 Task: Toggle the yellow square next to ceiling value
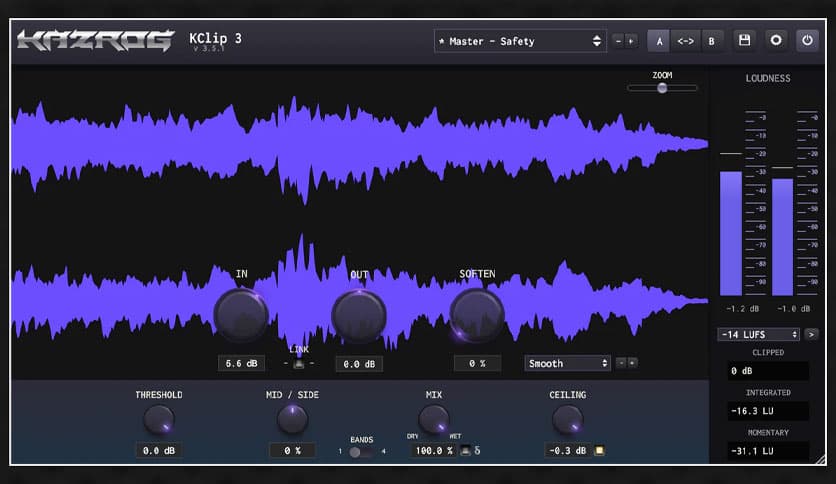(x=599, y=450)
